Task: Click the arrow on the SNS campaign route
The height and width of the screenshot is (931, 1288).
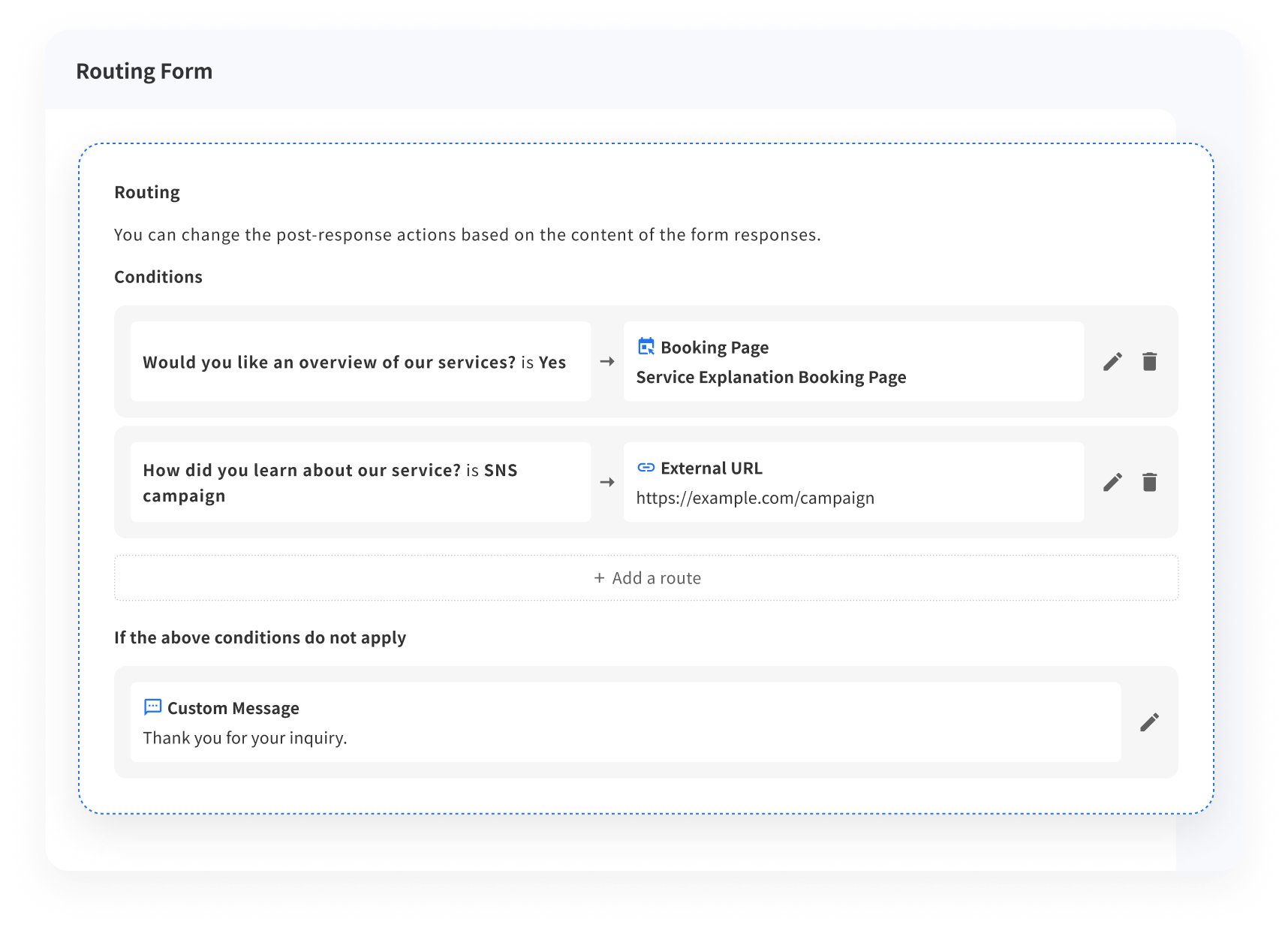Action: pos(608,481)
